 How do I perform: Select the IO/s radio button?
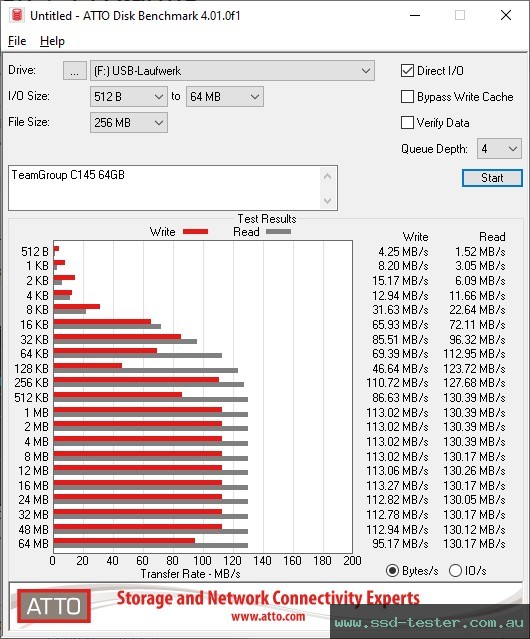(x=455, y=571)
